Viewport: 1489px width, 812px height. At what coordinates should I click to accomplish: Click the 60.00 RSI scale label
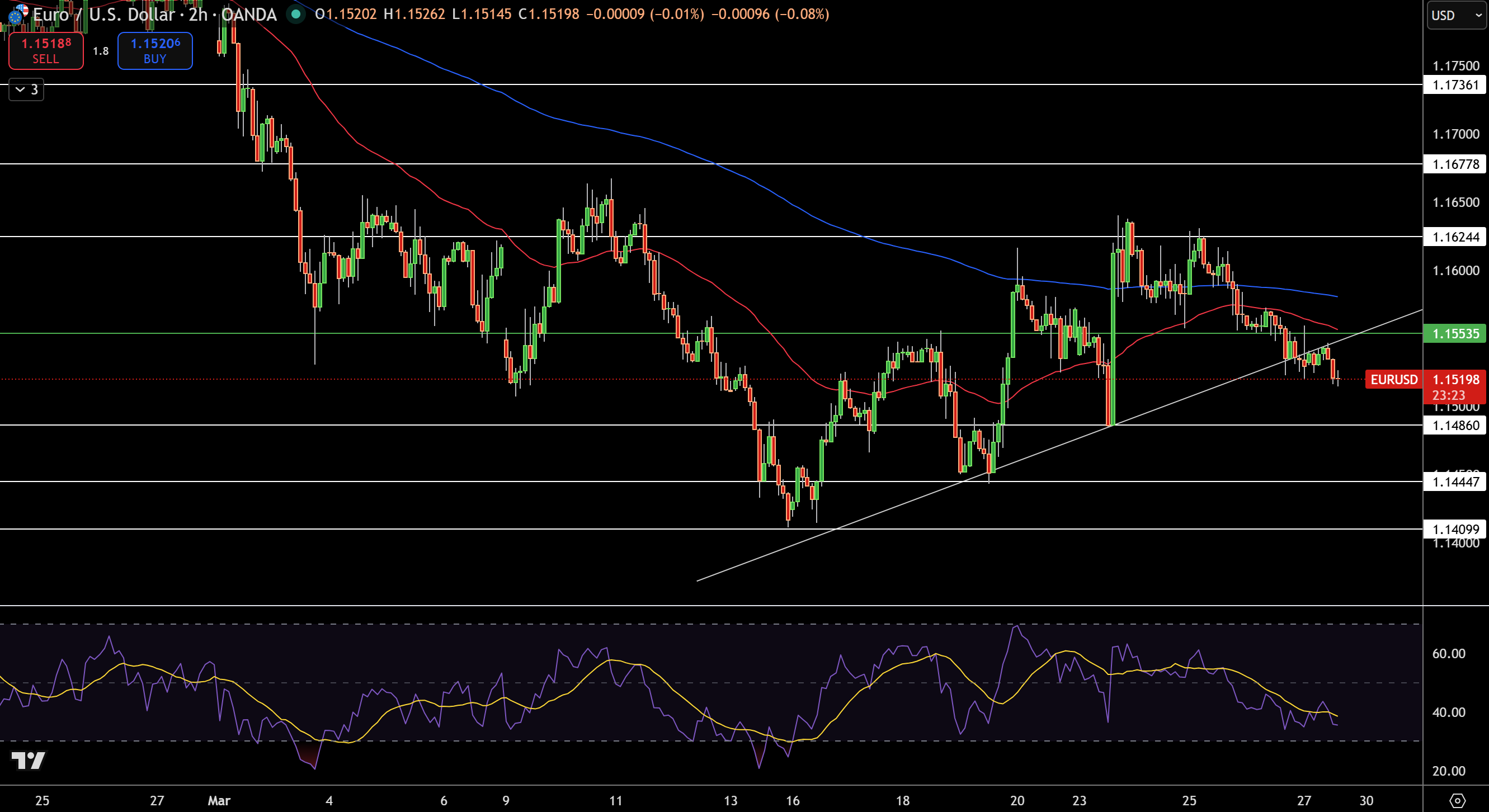coord(1449,654)
